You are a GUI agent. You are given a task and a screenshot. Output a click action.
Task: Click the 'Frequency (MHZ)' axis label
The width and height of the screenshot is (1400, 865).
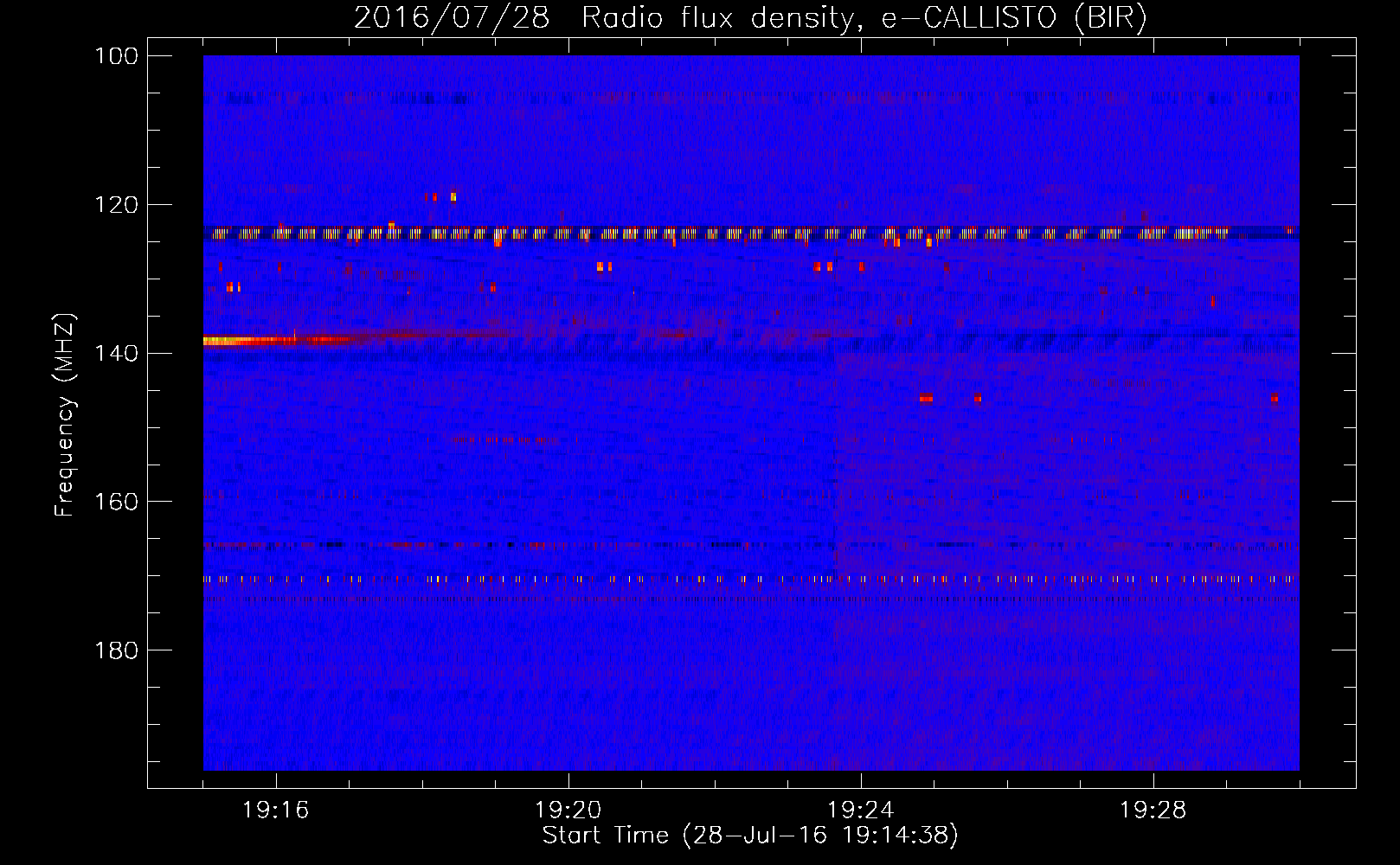click(x=65, y=414)
